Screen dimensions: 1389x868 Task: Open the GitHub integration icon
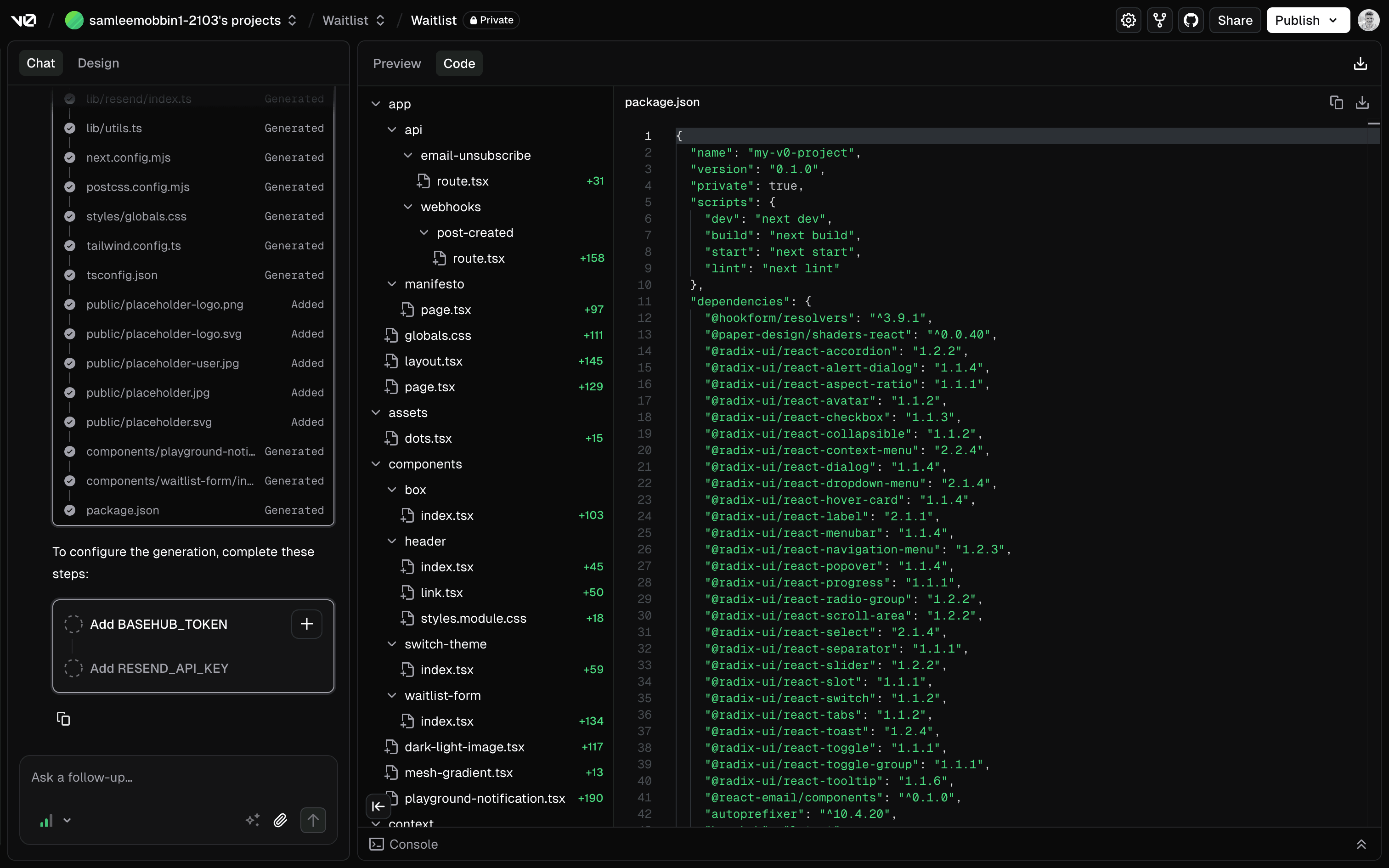[x=1191, y=21]
